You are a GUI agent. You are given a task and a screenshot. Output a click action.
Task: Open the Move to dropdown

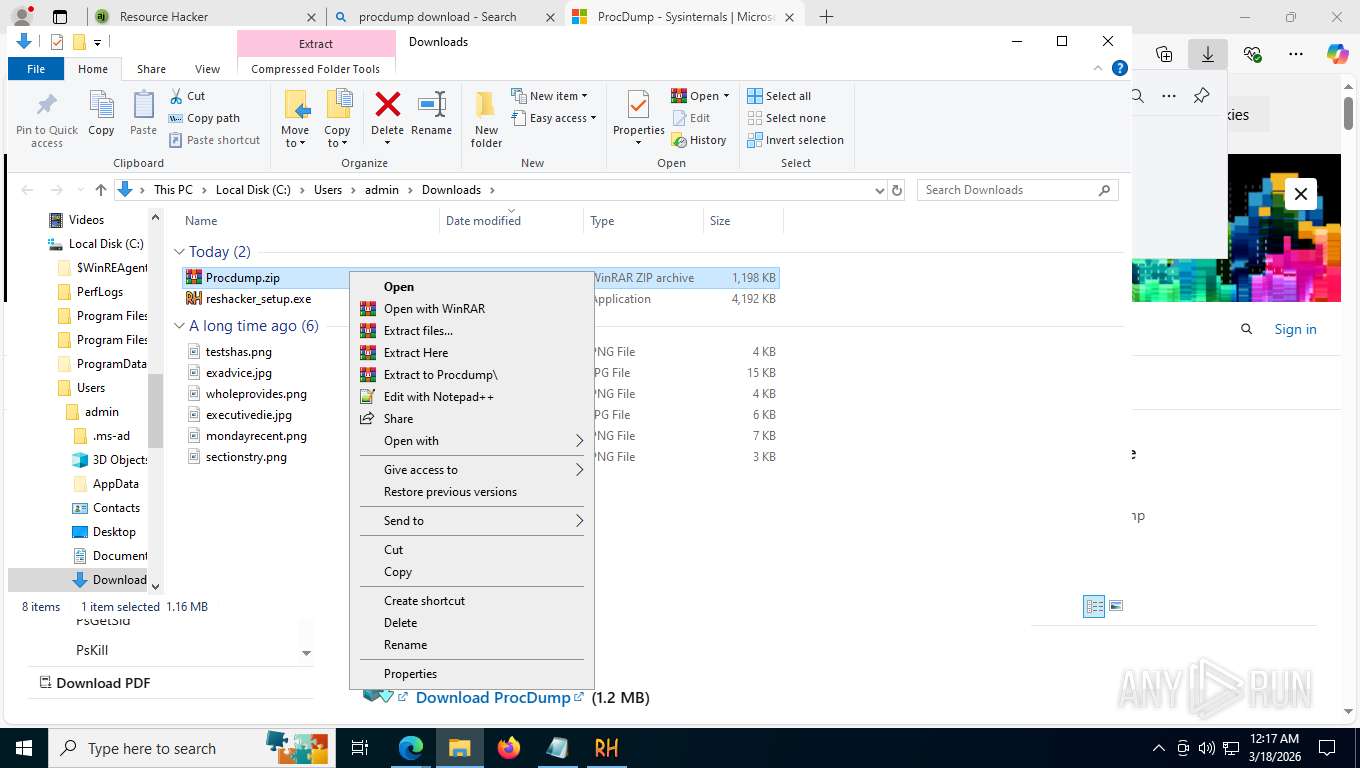point(295,119)
